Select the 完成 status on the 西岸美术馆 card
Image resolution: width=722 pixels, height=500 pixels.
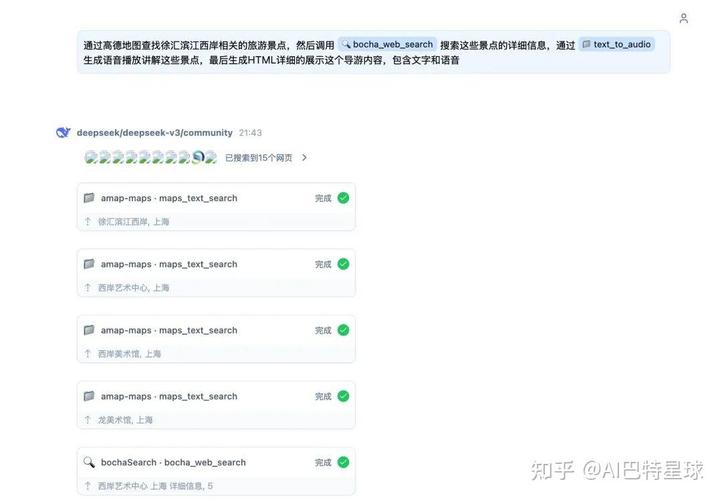[x=323, y=330]
